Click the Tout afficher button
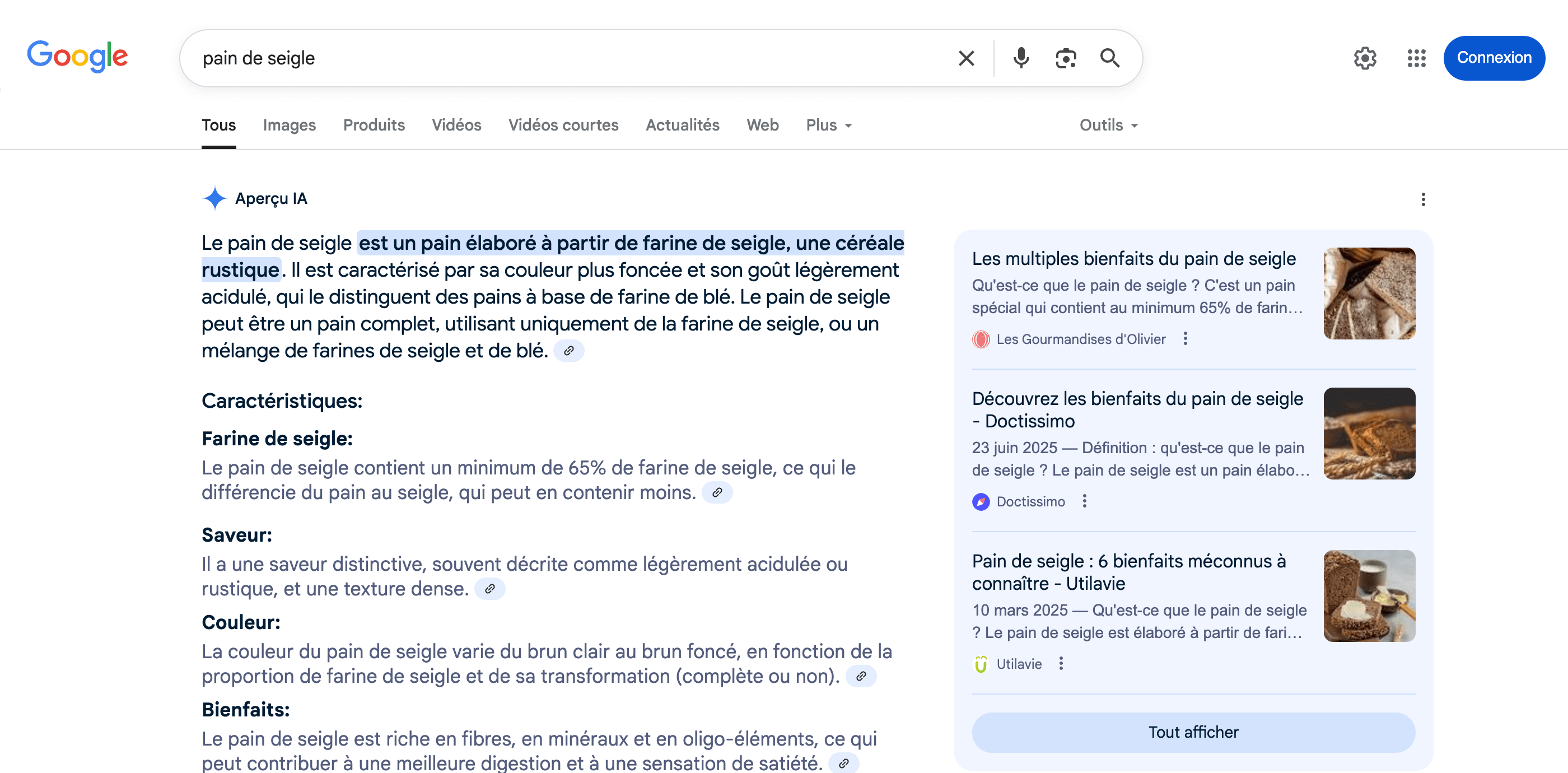The height and width of the screenshot is (773, 1568). pyautogui.click(x=1193, y=732)
